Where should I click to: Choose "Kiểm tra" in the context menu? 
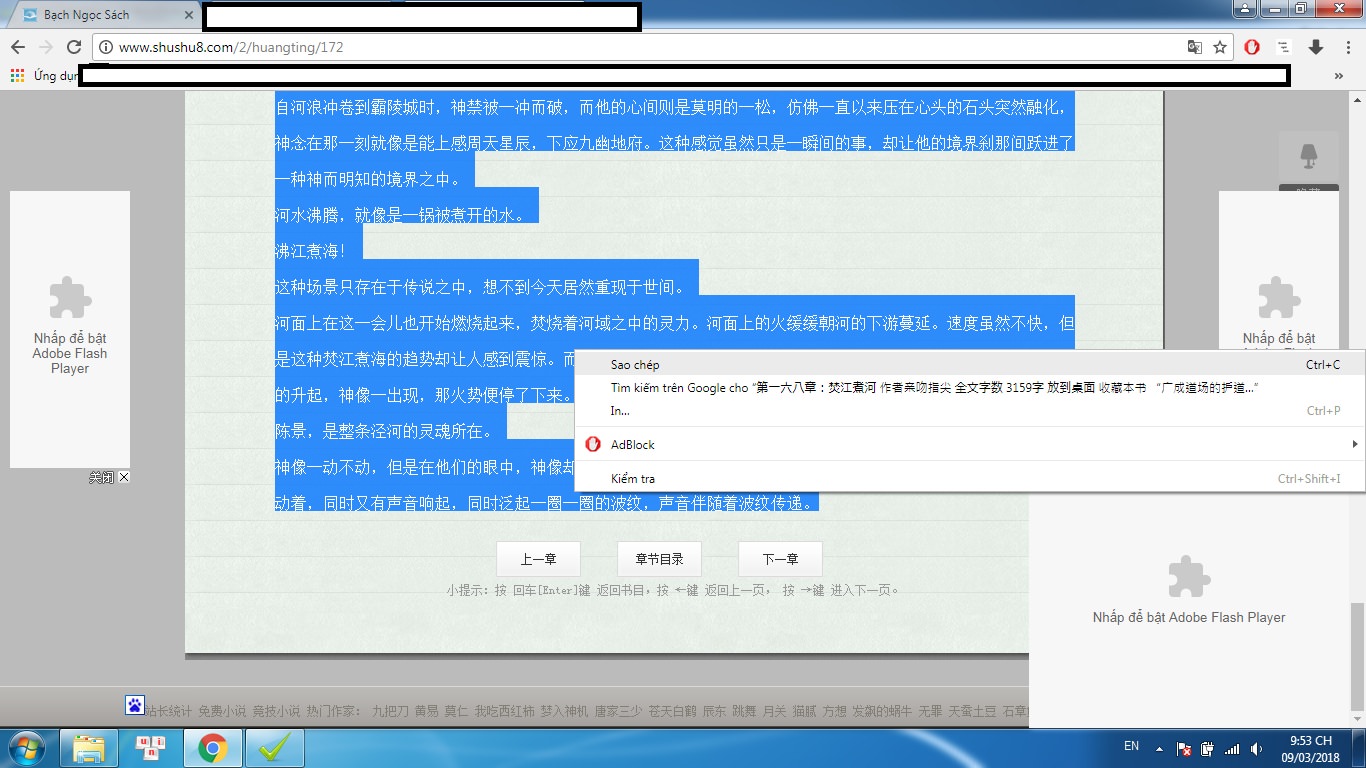point(632,479)
